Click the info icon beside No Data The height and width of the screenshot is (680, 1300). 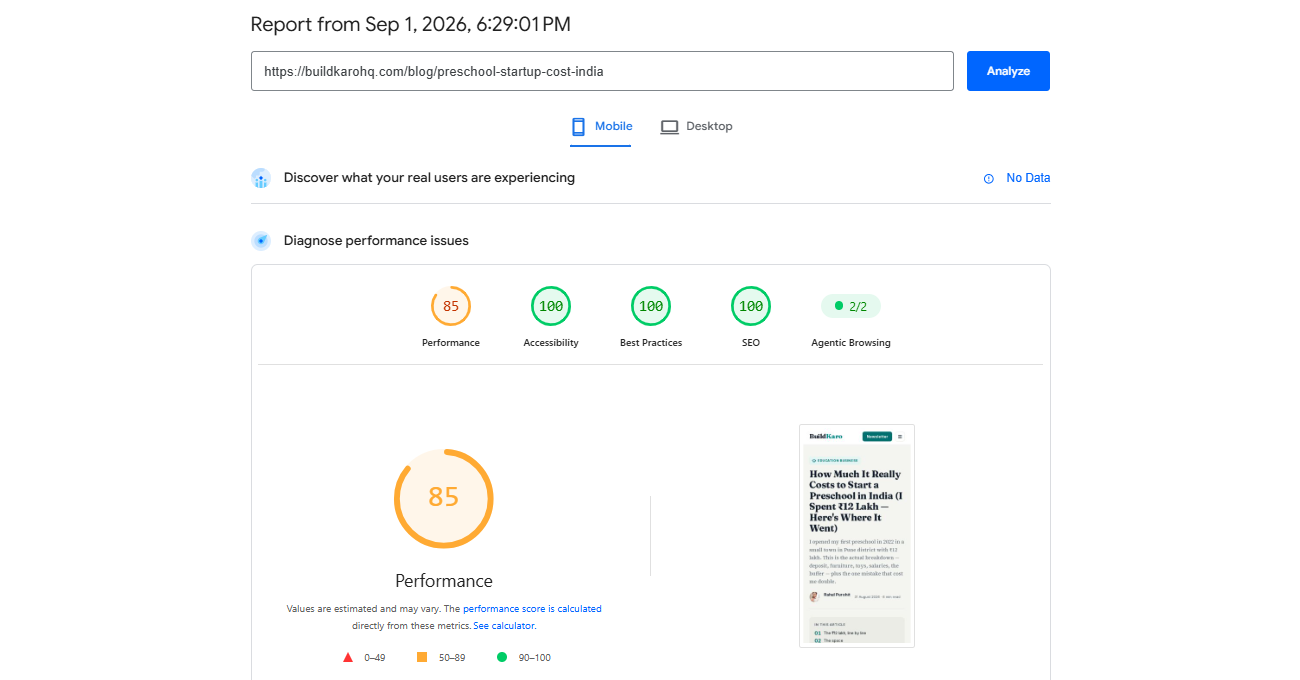point(989,178)
